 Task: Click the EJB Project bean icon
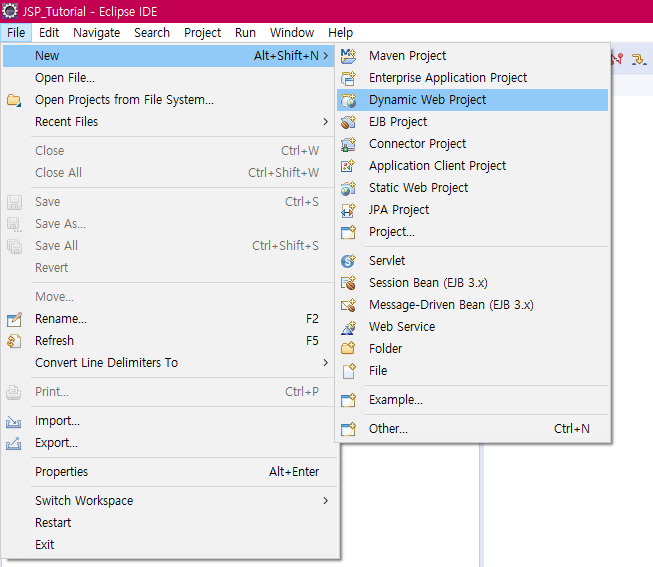pos(348,122)
